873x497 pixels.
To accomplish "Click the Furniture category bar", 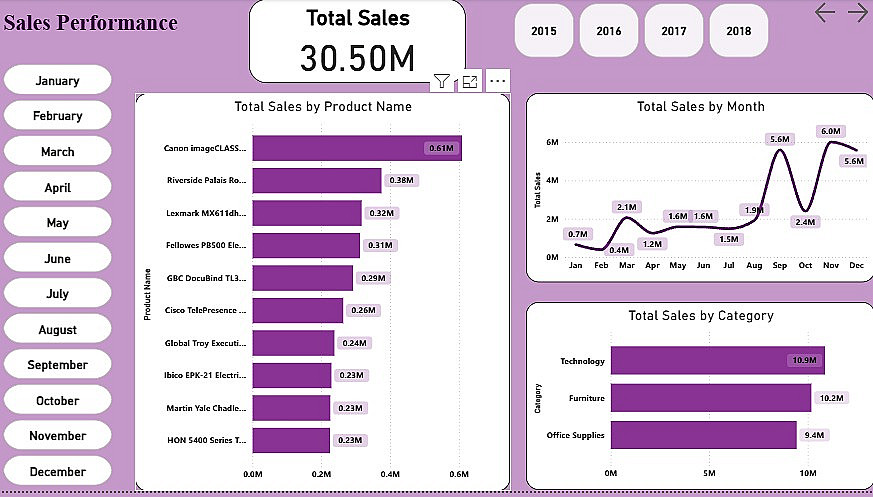I will [710, 398].
